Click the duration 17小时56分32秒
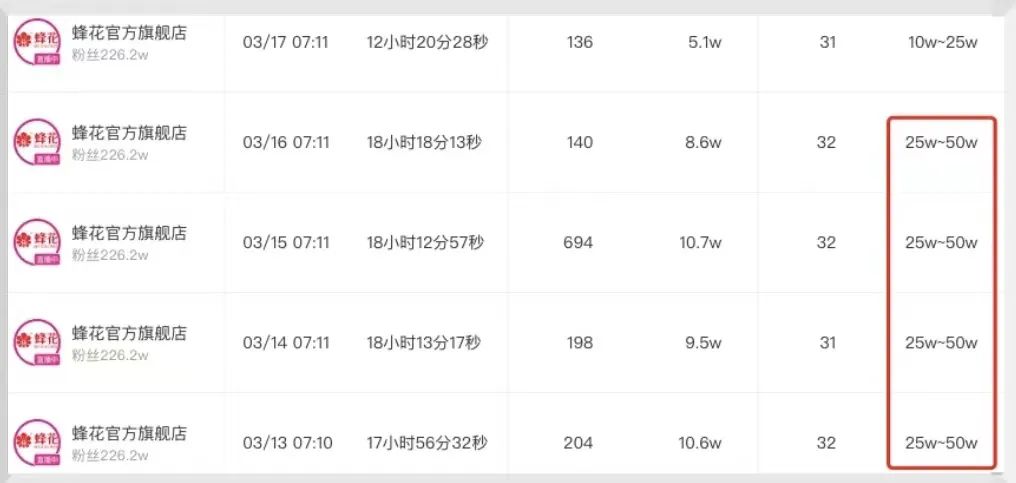The image size is (1016, 483). (424, 443)
